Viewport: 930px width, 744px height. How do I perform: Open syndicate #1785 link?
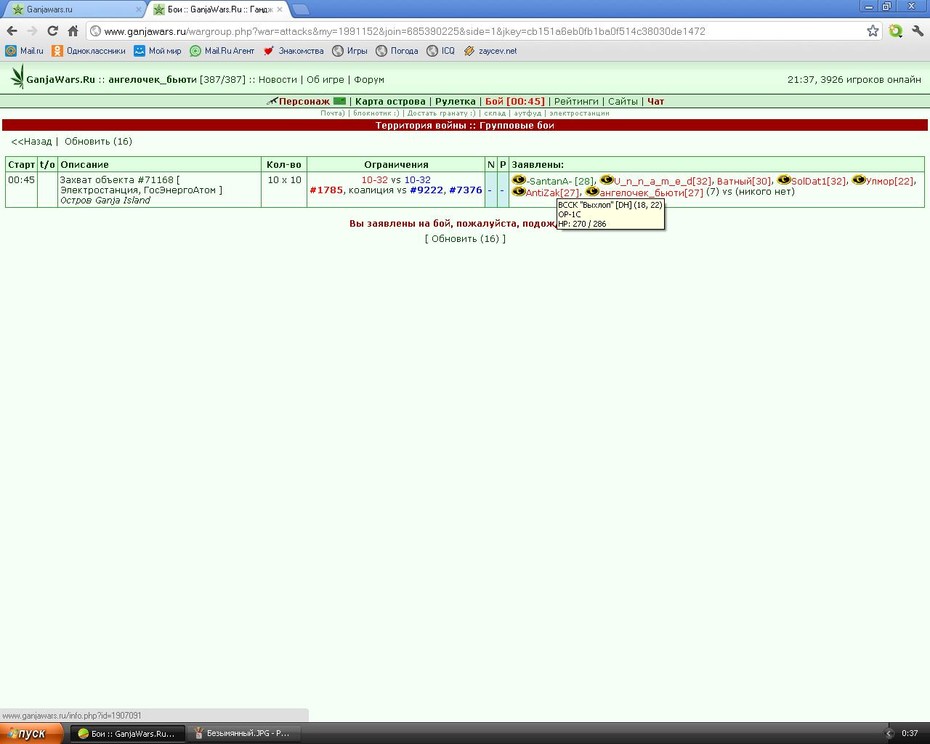(326, 190)
